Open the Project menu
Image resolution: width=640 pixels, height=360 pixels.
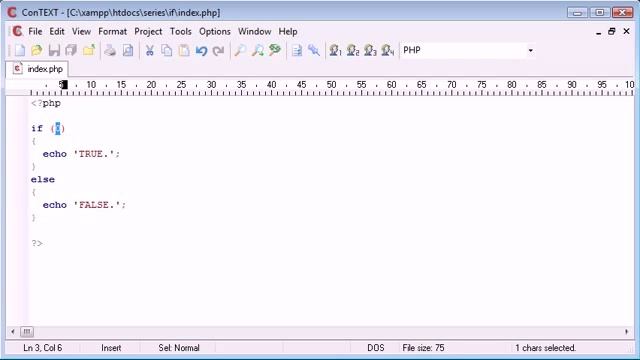[x=148, y=31]
